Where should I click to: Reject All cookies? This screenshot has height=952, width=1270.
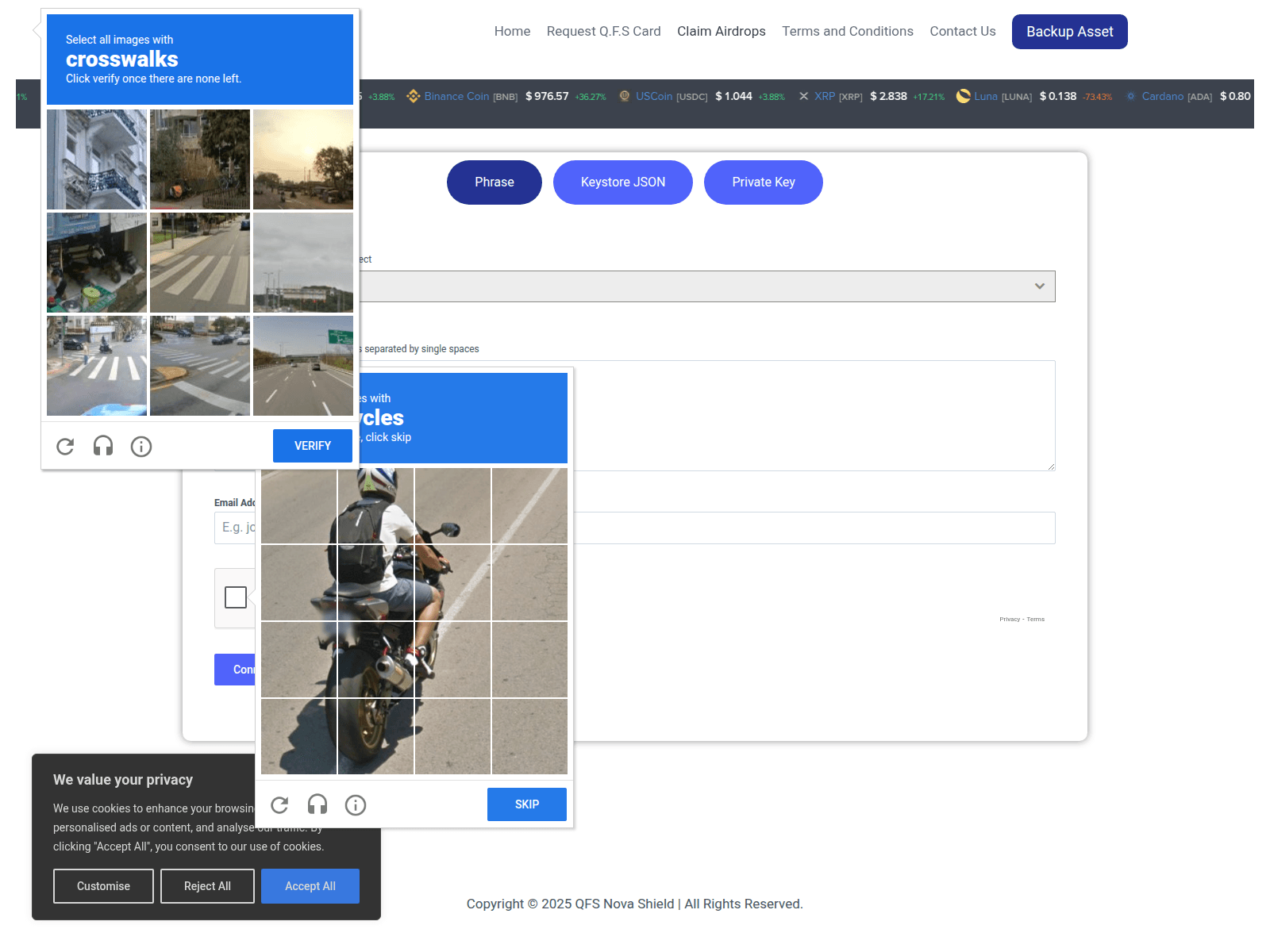tap(207, 886)
